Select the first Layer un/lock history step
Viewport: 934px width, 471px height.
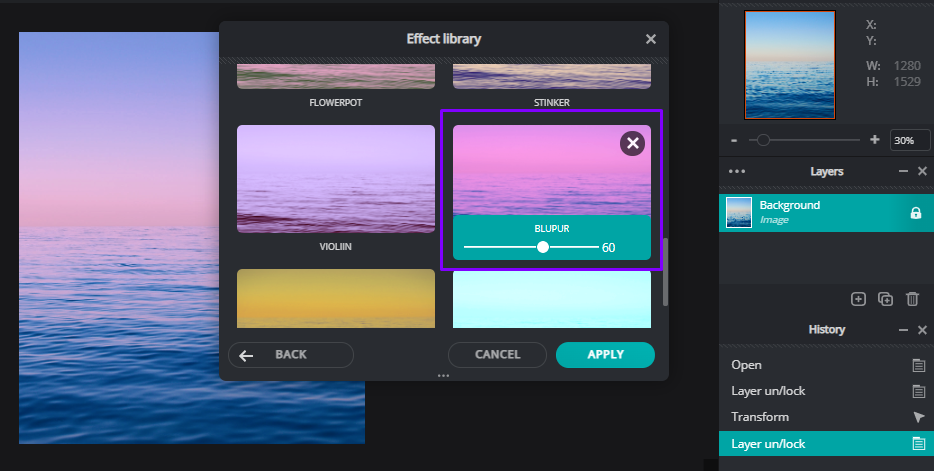point(826,391)
